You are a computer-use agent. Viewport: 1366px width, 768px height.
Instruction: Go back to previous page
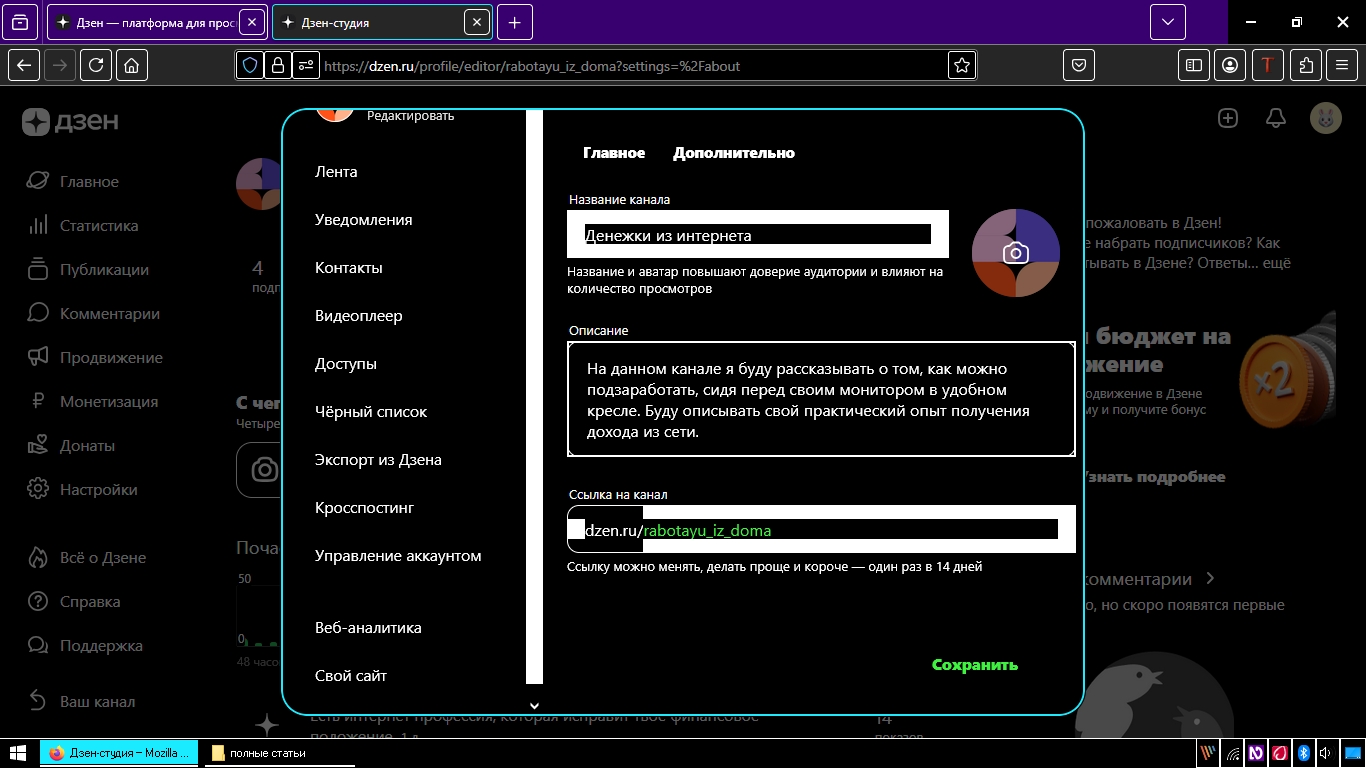[25, 66]
